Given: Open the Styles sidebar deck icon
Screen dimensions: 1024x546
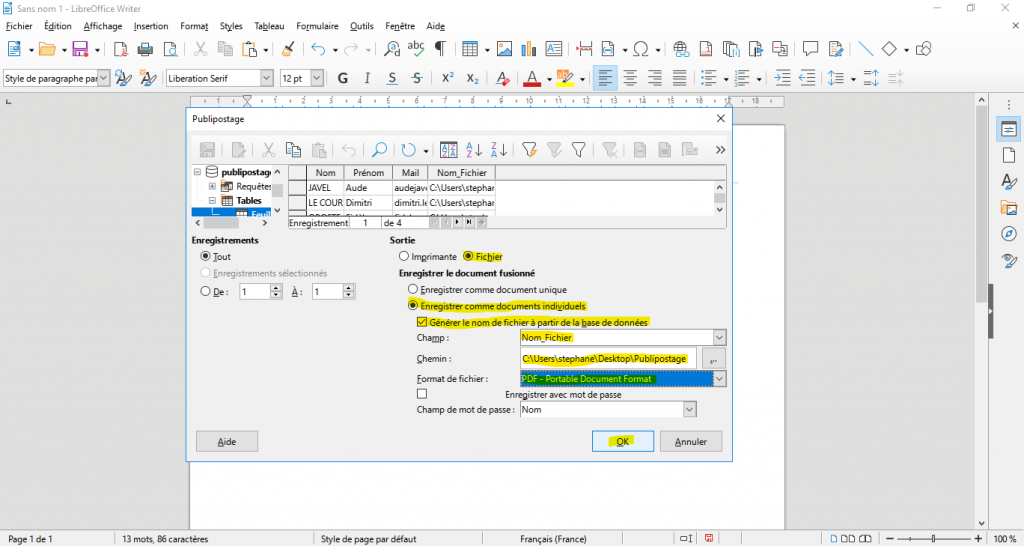Looking at the screenshot, I should click(x=1009, y=182).
